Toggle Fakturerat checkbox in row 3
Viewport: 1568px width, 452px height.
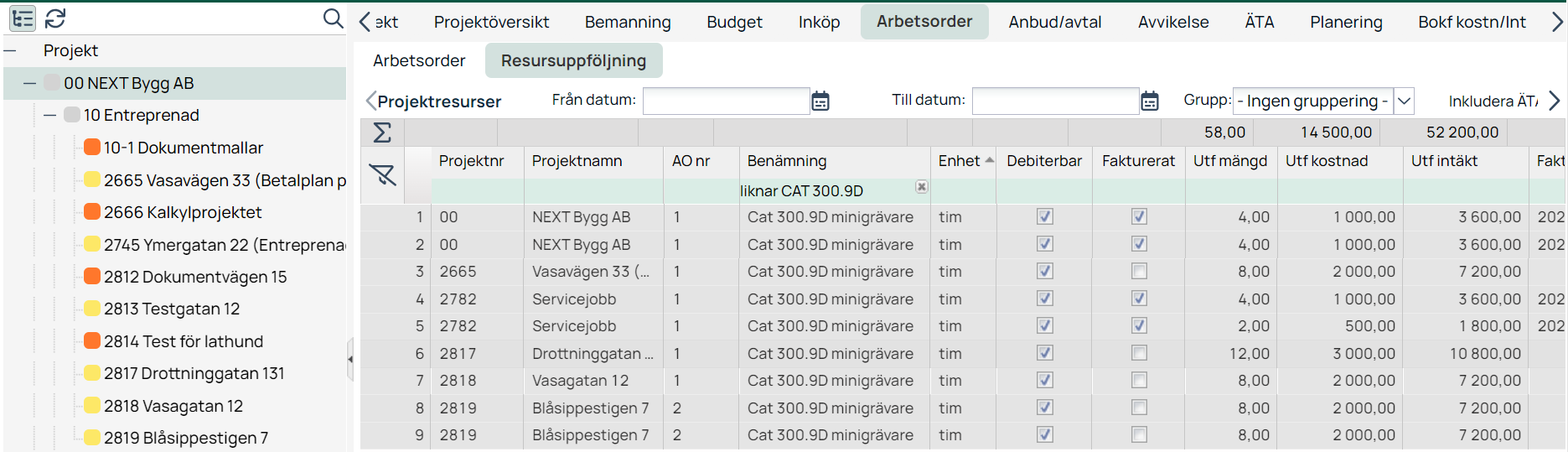[x=1139, y=272]
